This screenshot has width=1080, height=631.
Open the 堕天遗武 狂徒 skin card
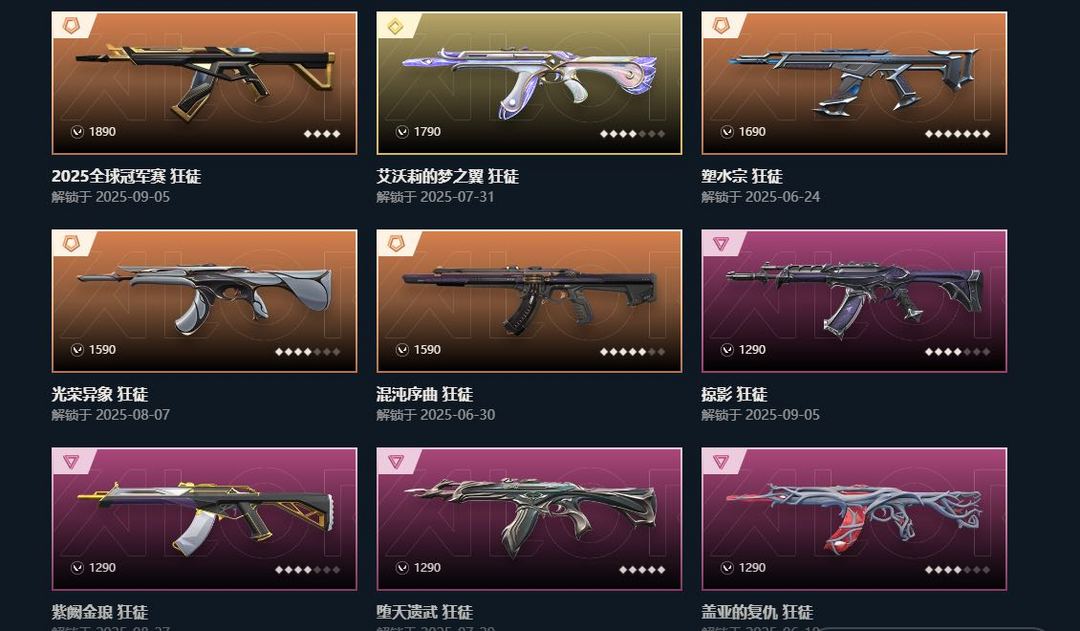pos(529,519)
